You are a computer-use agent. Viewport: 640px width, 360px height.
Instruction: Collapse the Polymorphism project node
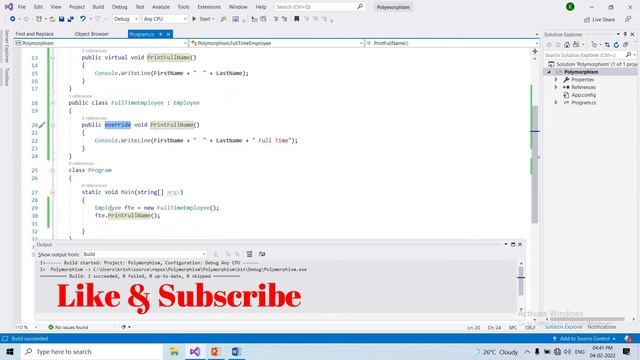549,72
